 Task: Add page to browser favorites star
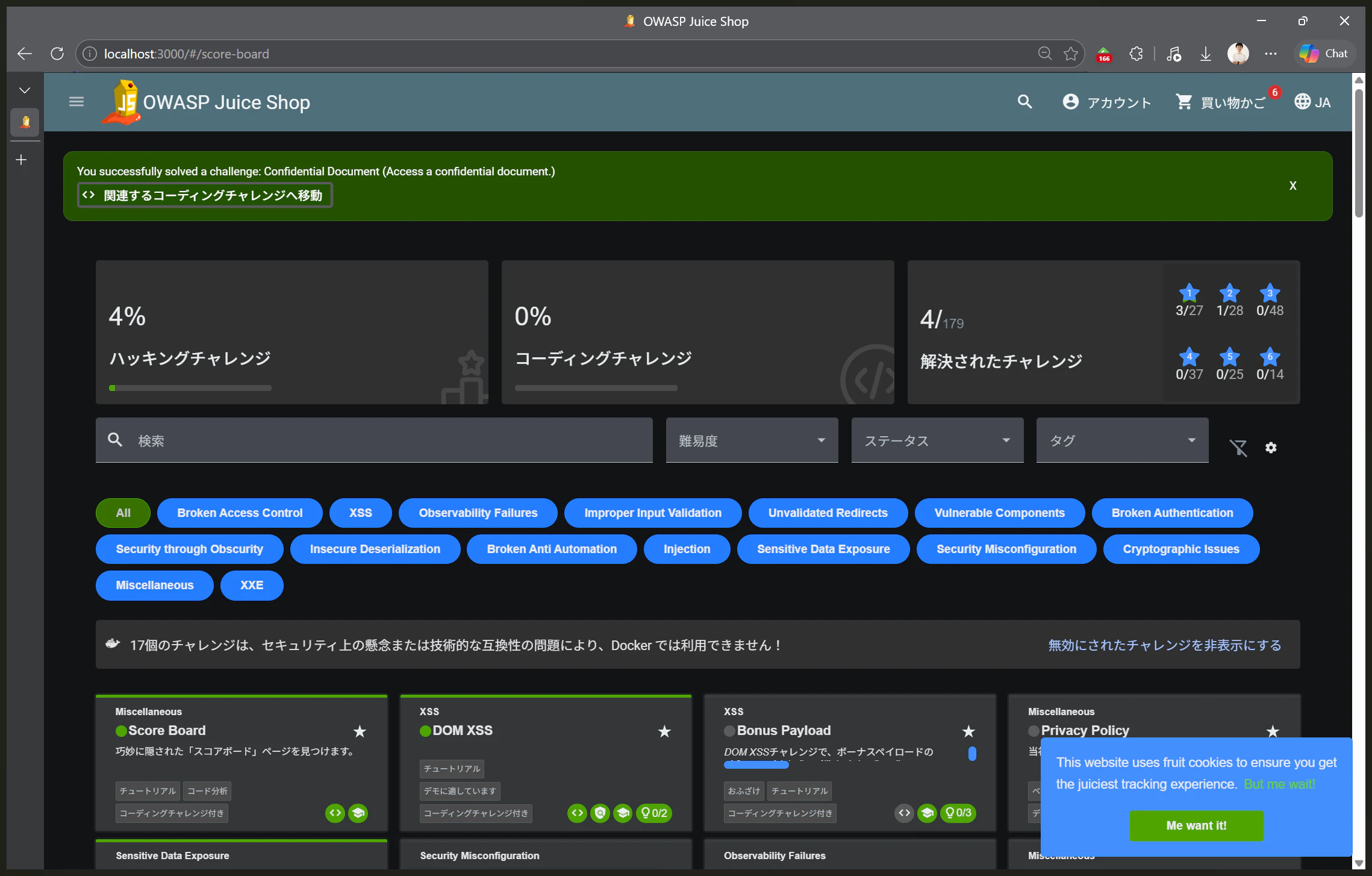pyautogui.click(x=1071, y=54)
